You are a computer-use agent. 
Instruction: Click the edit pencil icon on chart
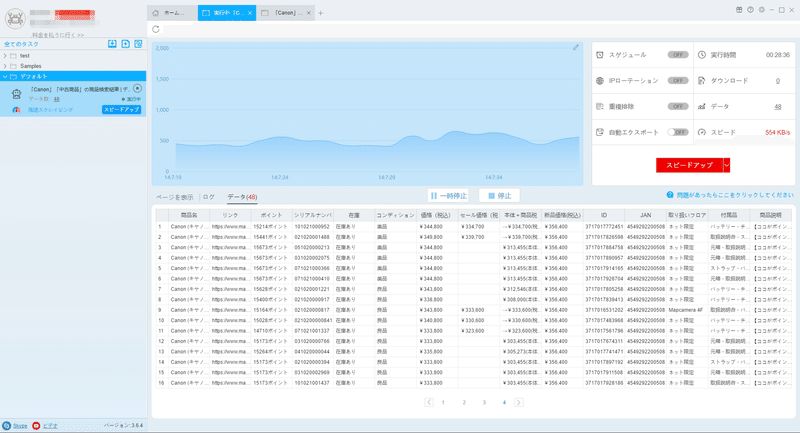576,47
